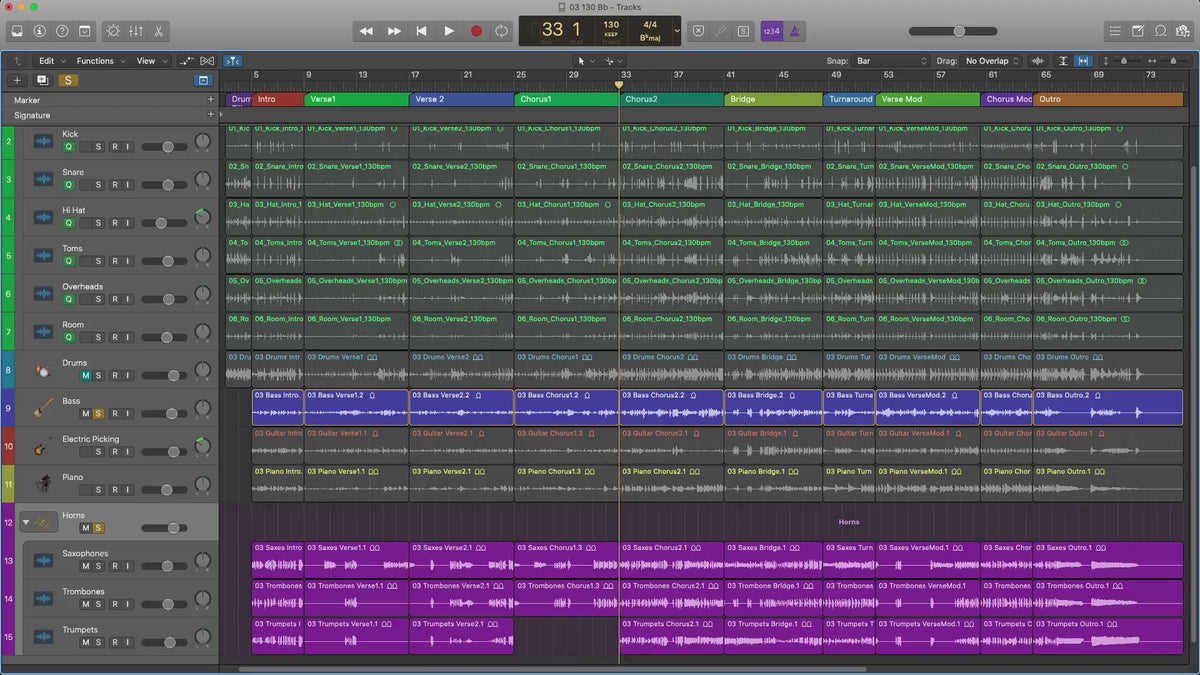This screenshot has height=675, width=1200.
Task: Show the Mixer panel
Action: point(135,31)
